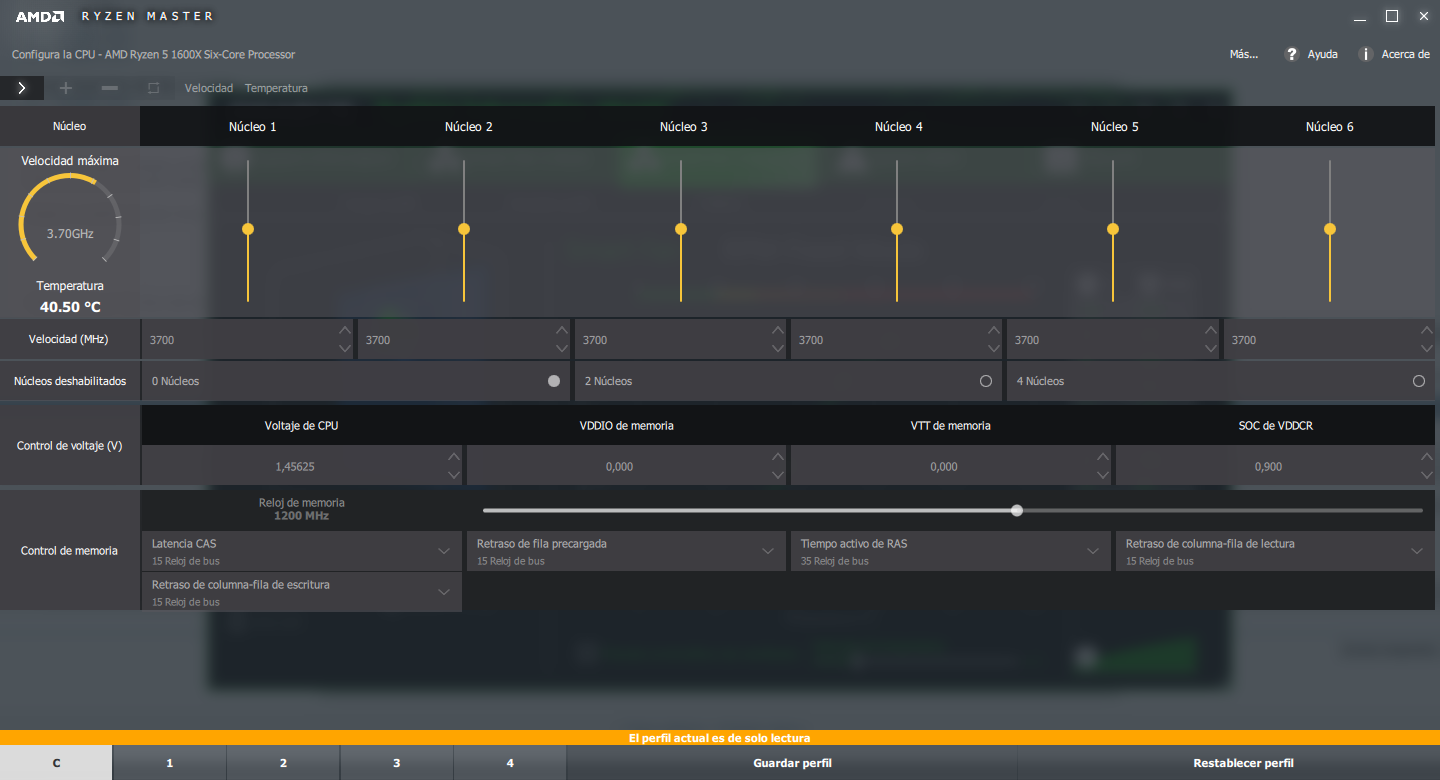
Task: Show the Temperatura view
Action: (x=276, y=88)
